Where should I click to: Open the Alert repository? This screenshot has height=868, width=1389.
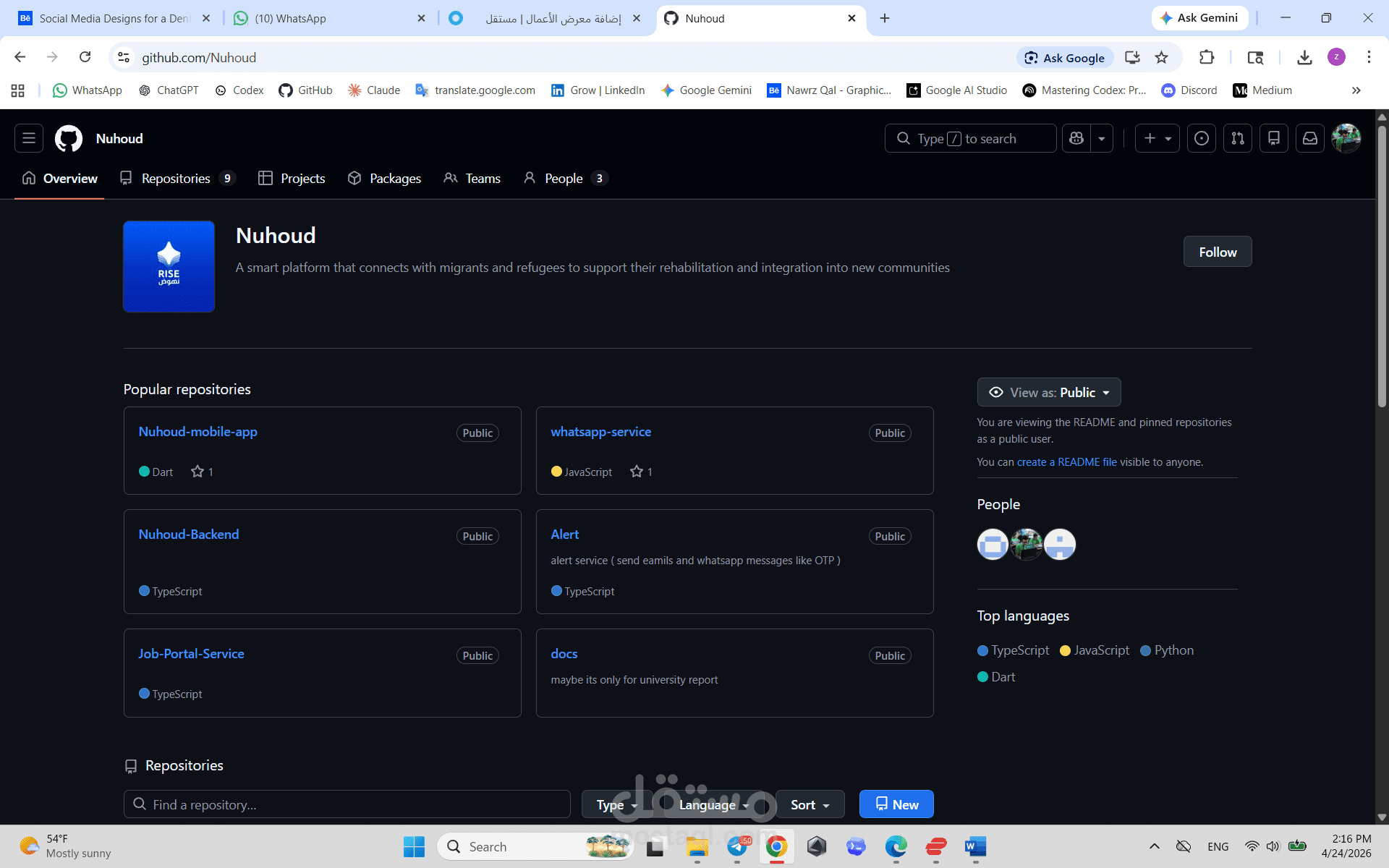coord(565,535)
